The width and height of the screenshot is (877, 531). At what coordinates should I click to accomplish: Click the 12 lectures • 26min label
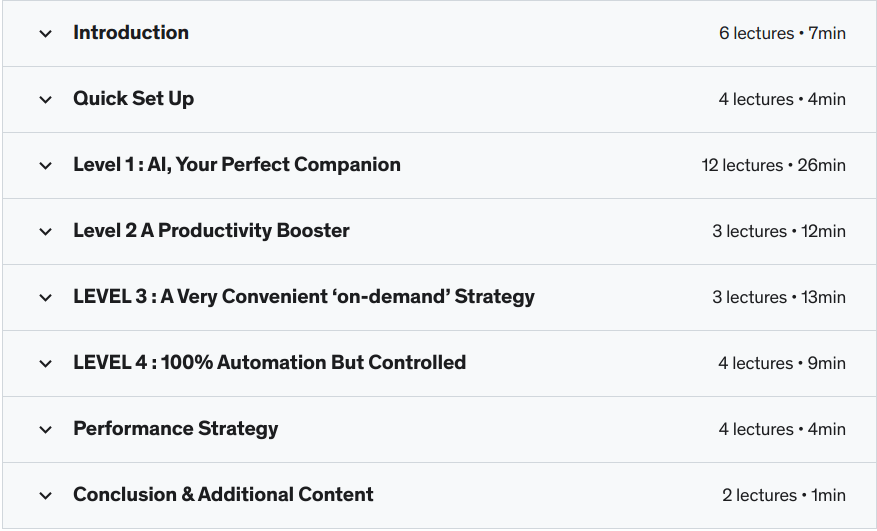(x=773, y=165)
